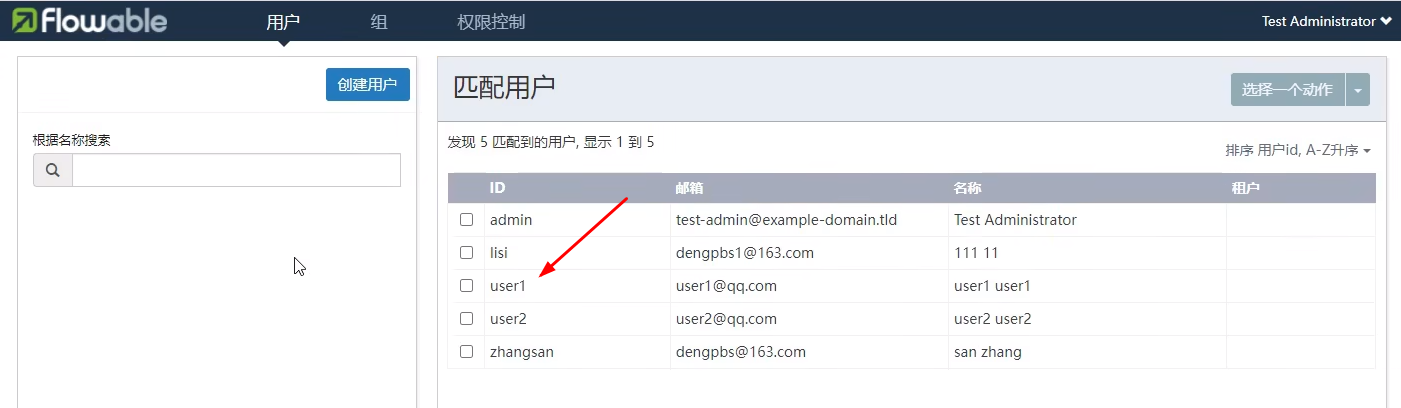The image size is (1401, 408).
Task: Click the name user2 user2
Action: 993,319
